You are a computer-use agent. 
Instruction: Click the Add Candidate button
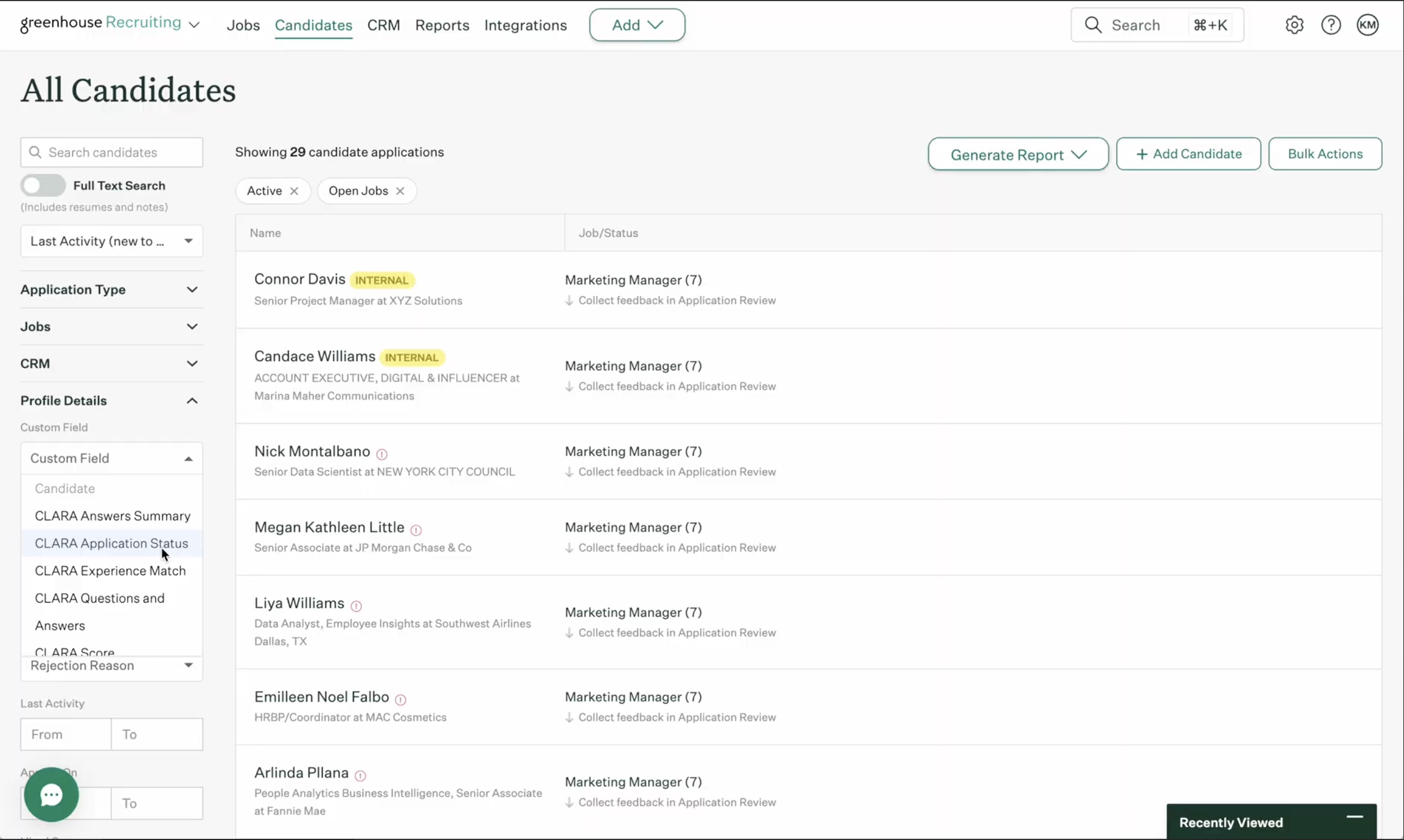coord(1188,154)
